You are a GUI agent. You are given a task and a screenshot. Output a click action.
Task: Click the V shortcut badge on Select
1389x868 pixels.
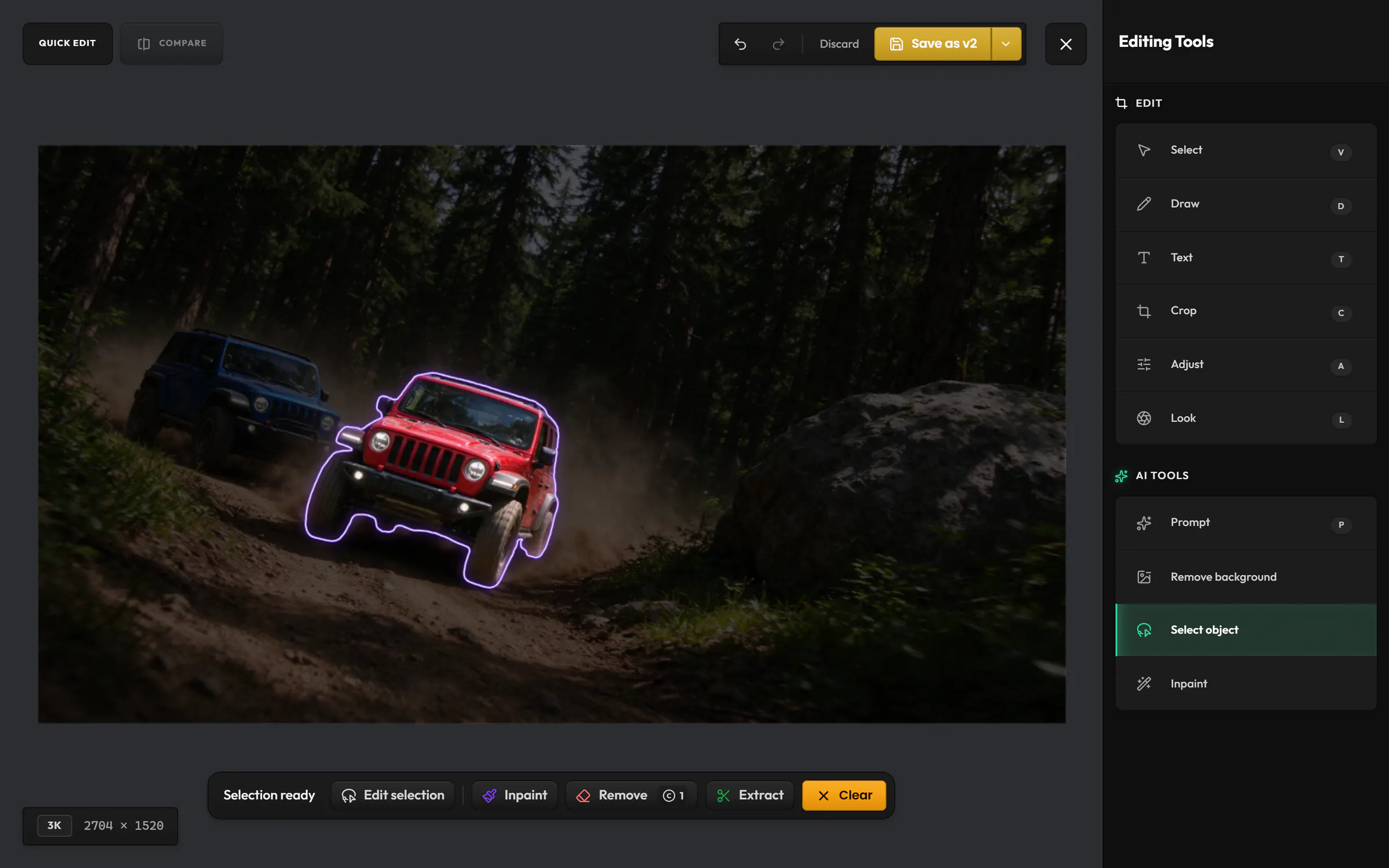coord(1340,152)
